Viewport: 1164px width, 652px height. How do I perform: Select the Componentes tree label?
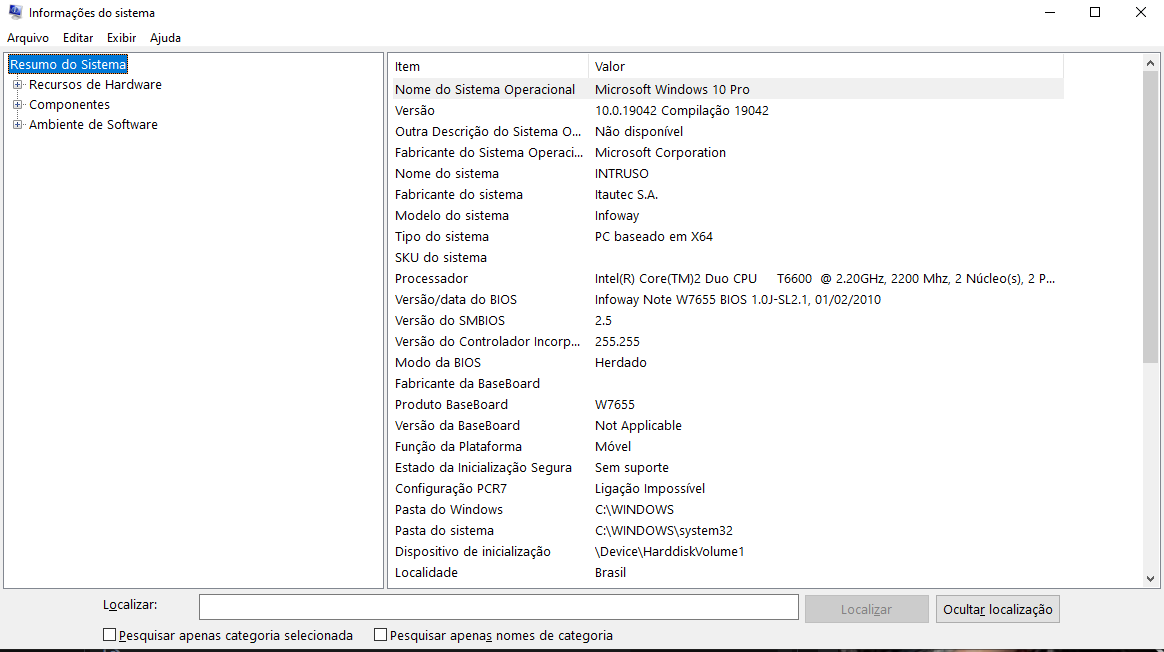[69, 105]
